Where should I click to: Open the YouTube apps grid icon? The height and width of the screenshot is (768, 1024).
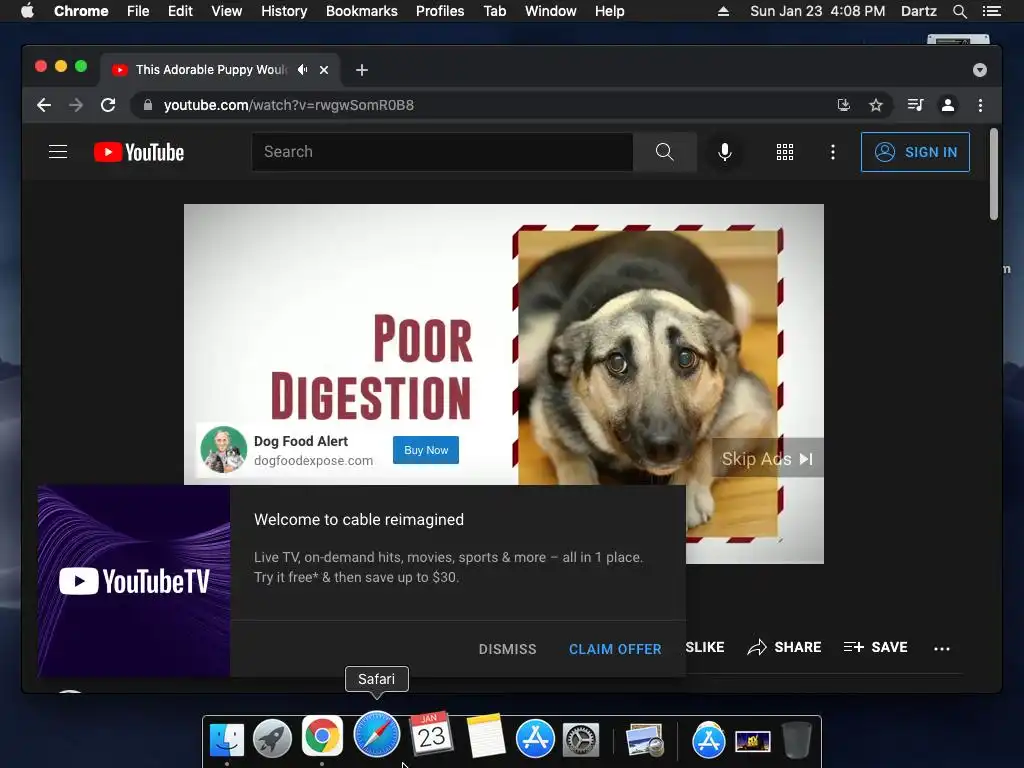pyautogui.click(x=784, y=152)
